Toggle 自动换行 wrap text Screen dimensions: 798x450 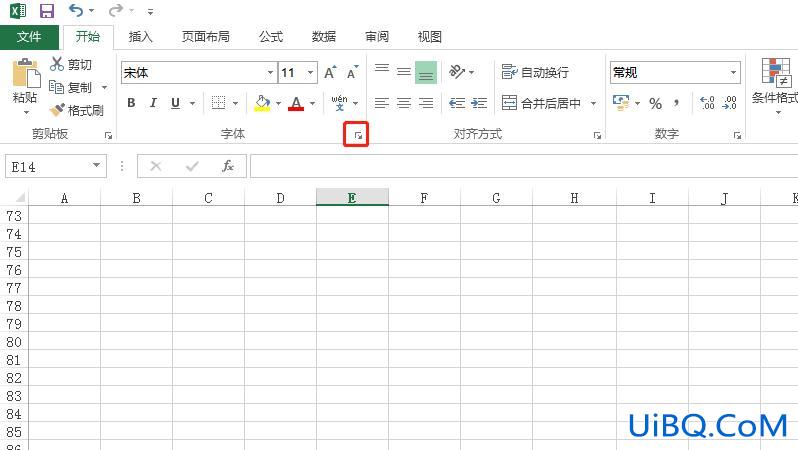click(535, 72)
